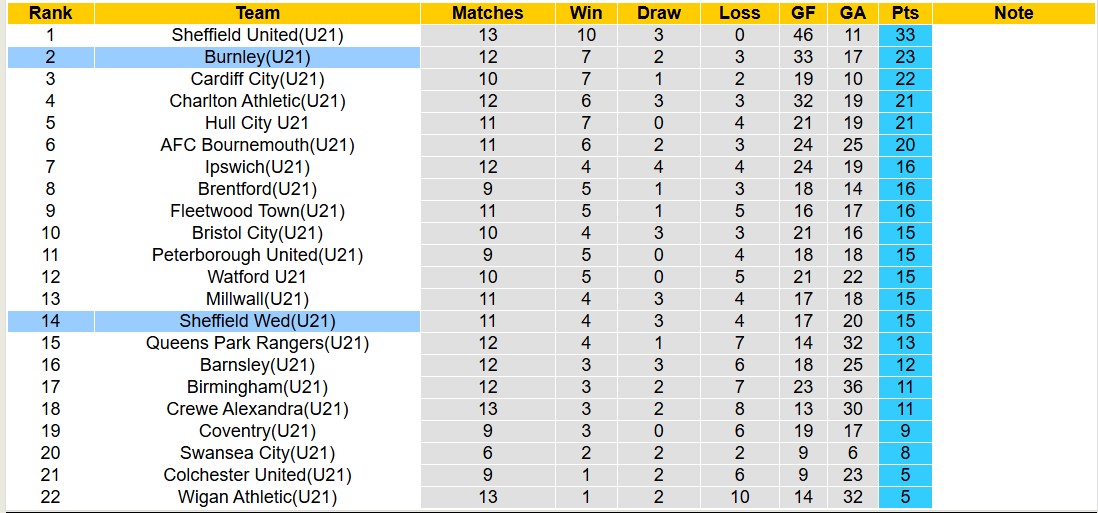Click the Note column header

(1014, 13)
